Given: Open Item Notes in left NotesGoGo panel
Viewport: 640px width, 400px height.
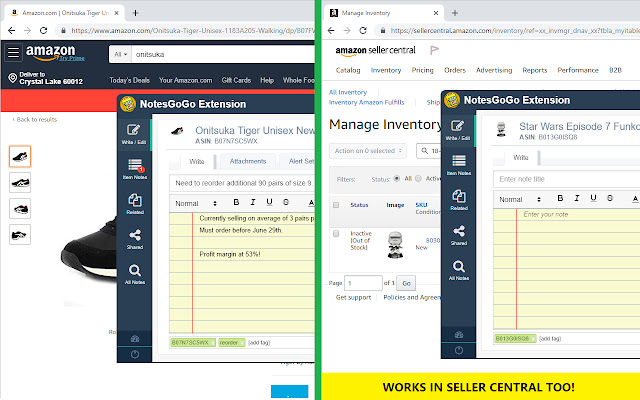Looking at the screenshot, I should point(135,169).
